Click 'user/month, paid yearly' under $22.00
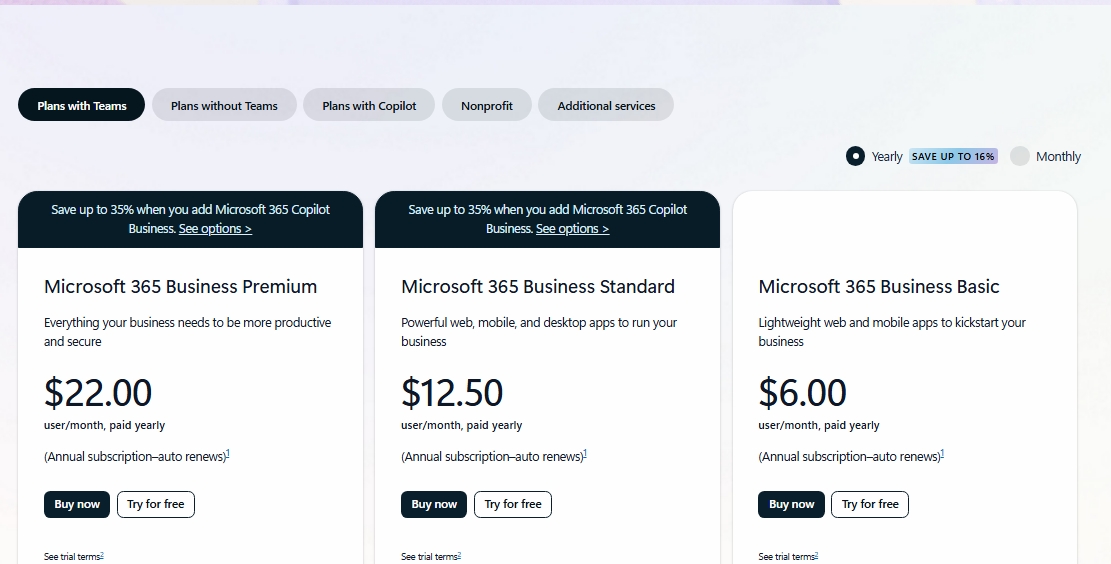The height and width of the screenshot is (564, 1111). coord(104,425)
